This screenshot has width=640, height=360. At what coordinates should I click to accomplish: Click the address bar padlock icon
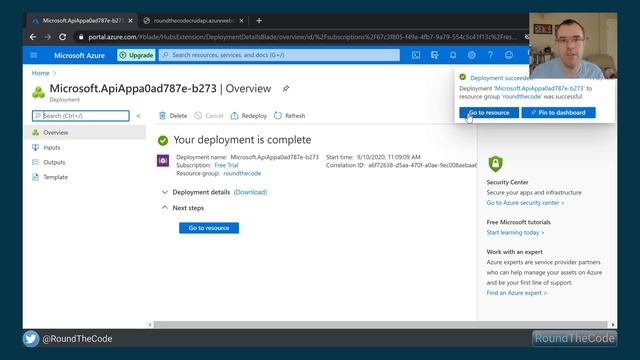tap(81, 37)
